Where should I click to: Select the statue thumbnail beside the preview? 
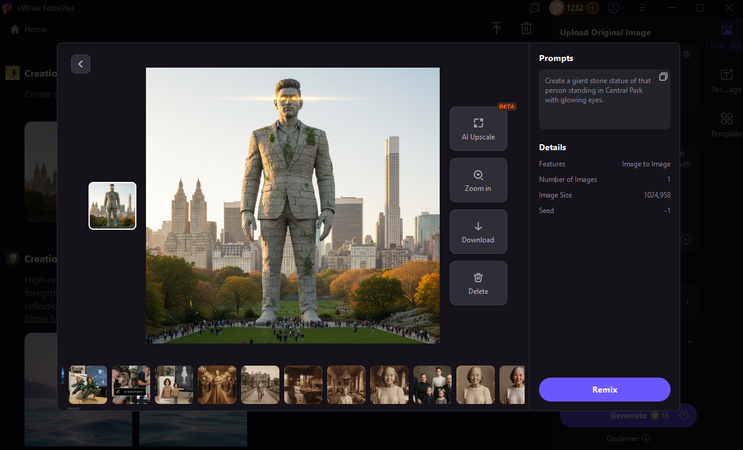tap(112, 206)
